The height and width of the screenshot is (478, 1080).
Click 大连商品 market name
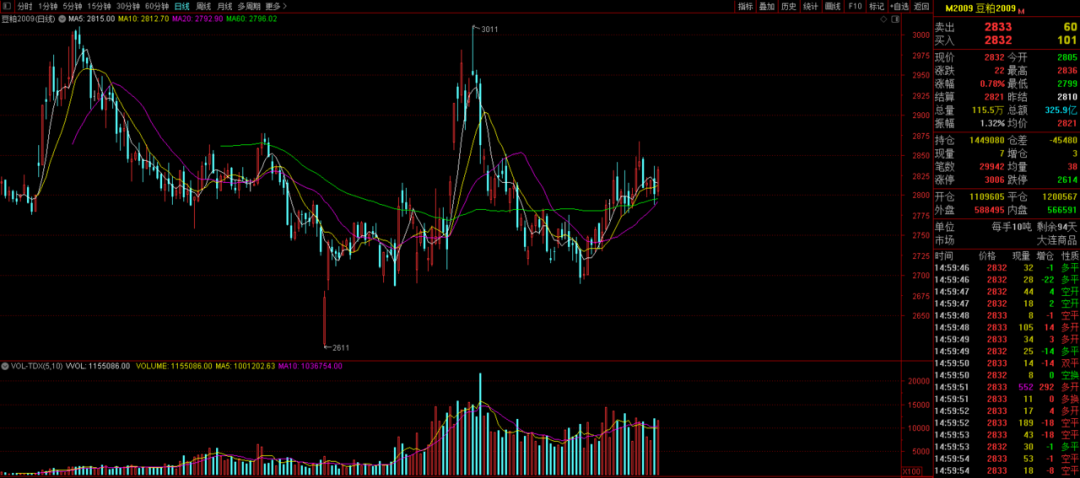[1057, 240]
